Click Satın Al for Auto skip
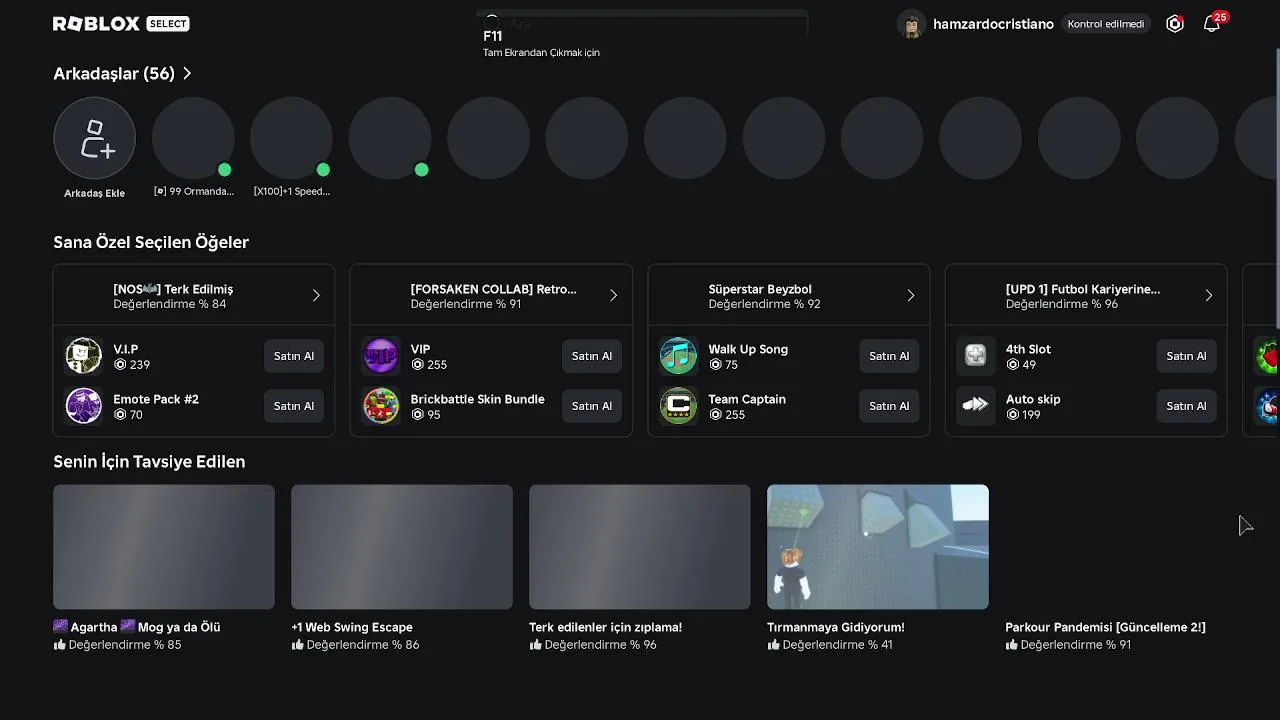This screenshot has width=1280, height=720. point(1186,406)
